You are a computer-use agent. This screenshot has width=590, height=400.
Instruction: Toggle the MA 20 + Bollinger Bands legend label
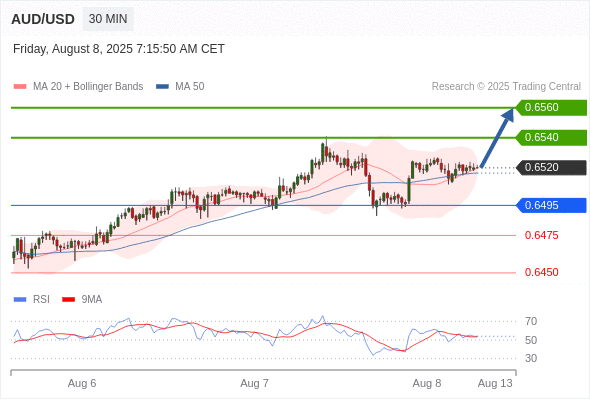coord(88,87)
